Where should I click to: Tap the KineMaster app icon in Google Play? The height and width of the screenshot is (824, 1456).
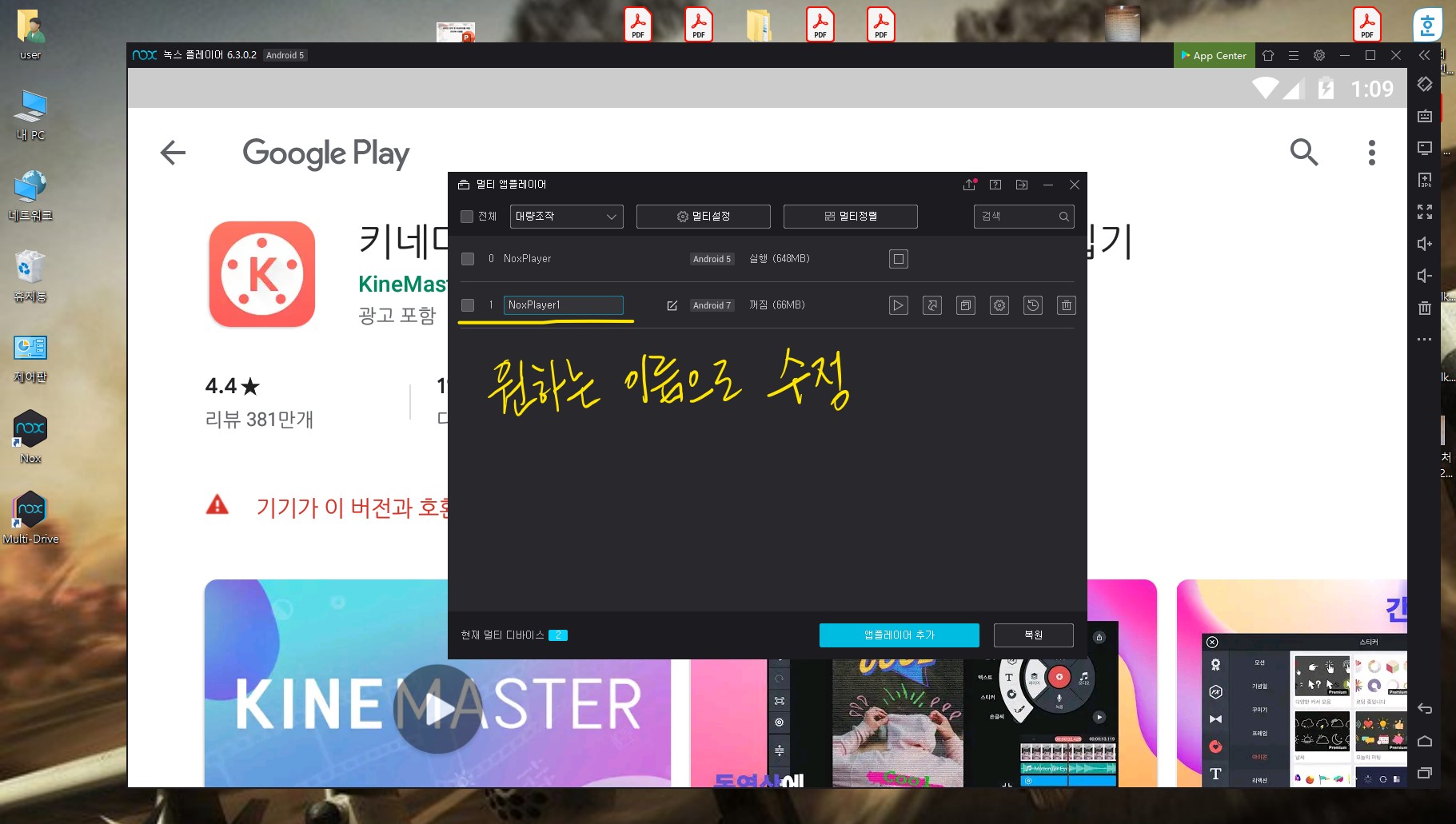tap(262, 274)
